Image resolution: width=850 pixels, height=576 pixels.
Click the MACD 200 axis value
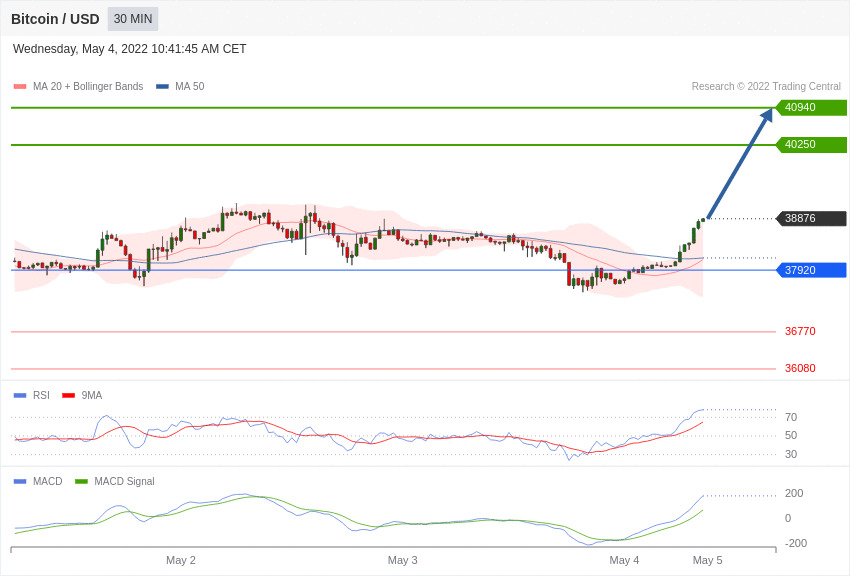(x=794, y=494)
